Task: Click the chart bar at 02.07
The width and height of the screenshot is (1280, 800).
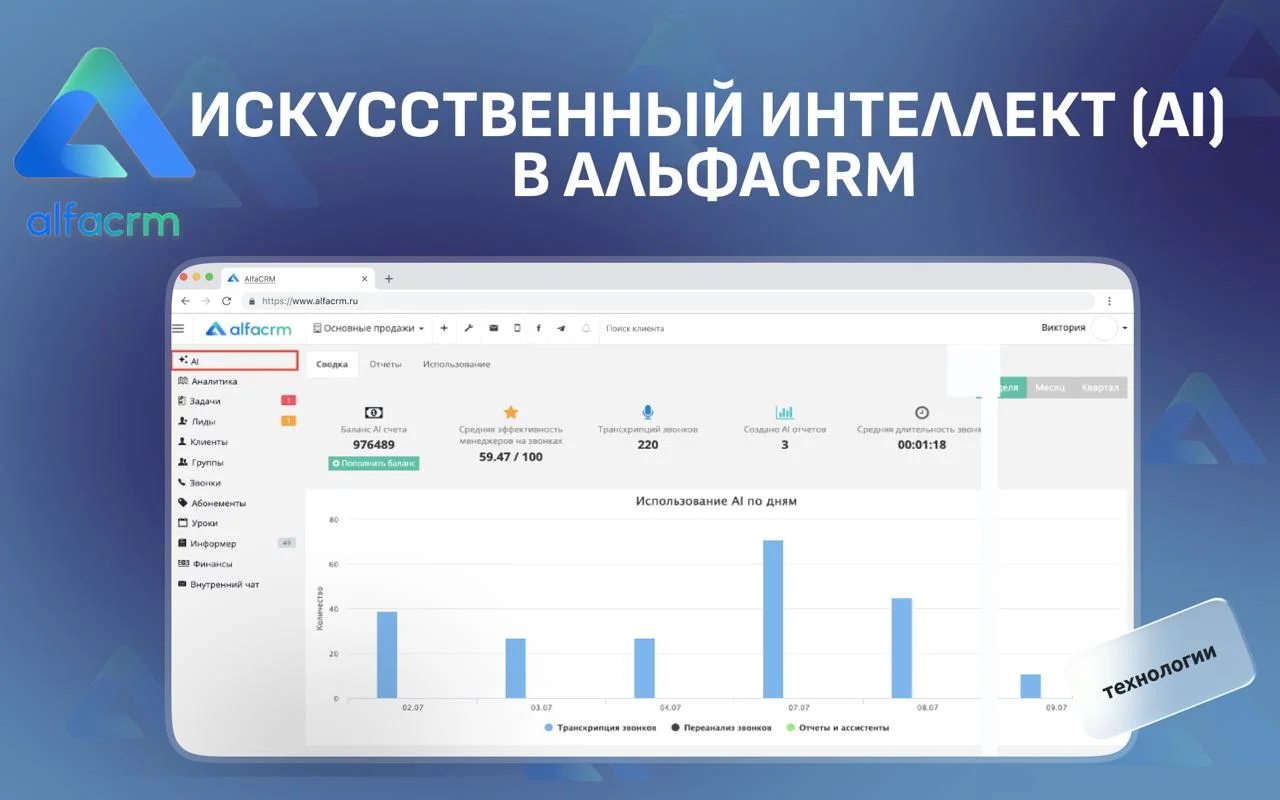Action: (x=387, y=655)
